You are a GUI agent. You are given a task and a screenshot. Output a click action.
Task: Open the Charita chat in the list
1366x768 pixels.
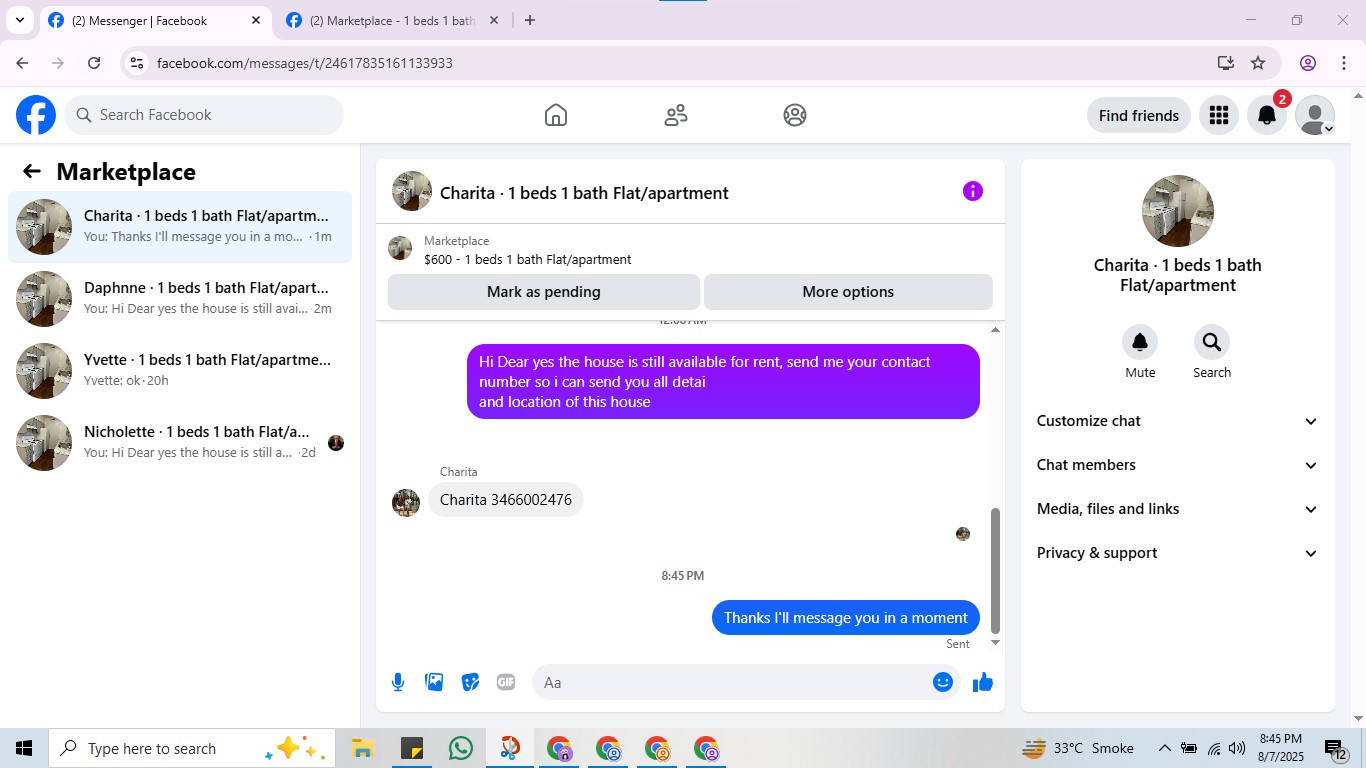[180, 227]
